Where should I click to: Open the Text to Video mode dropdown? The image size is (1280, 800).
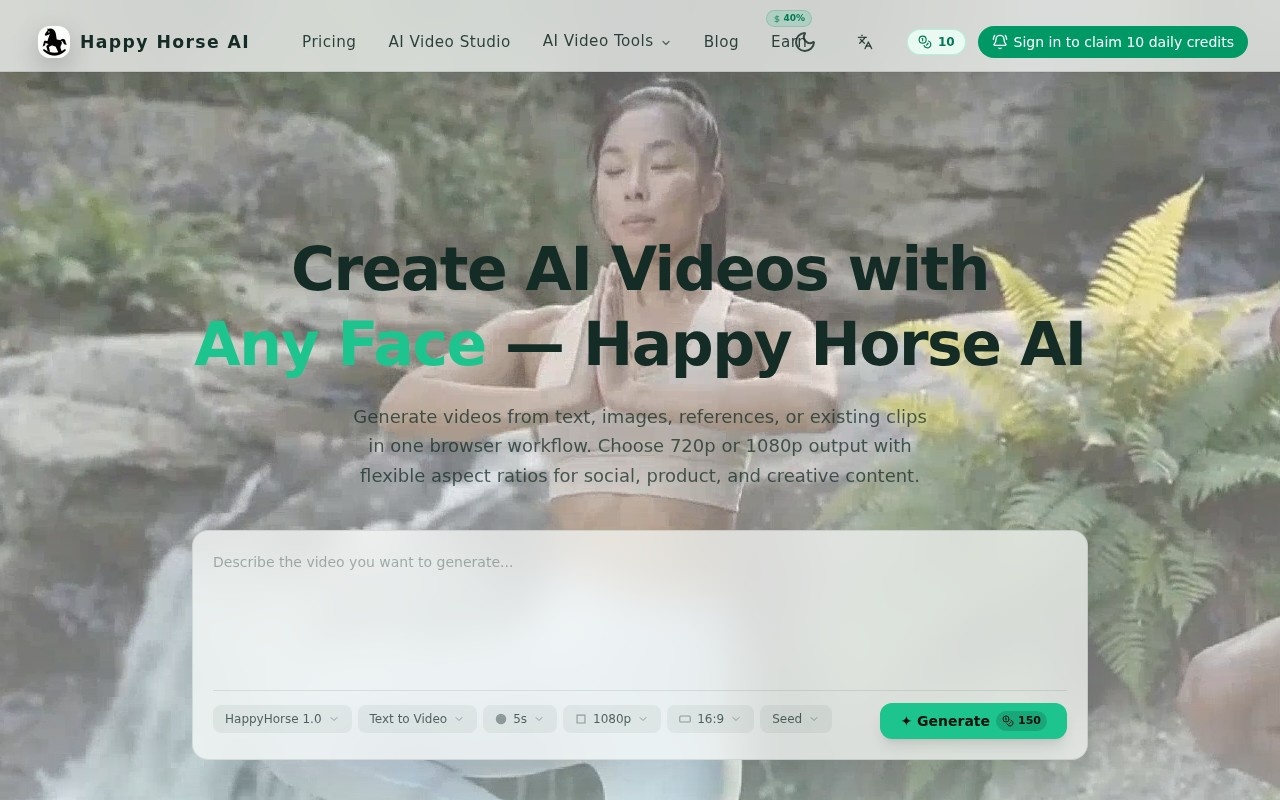(x=416, y=719)
